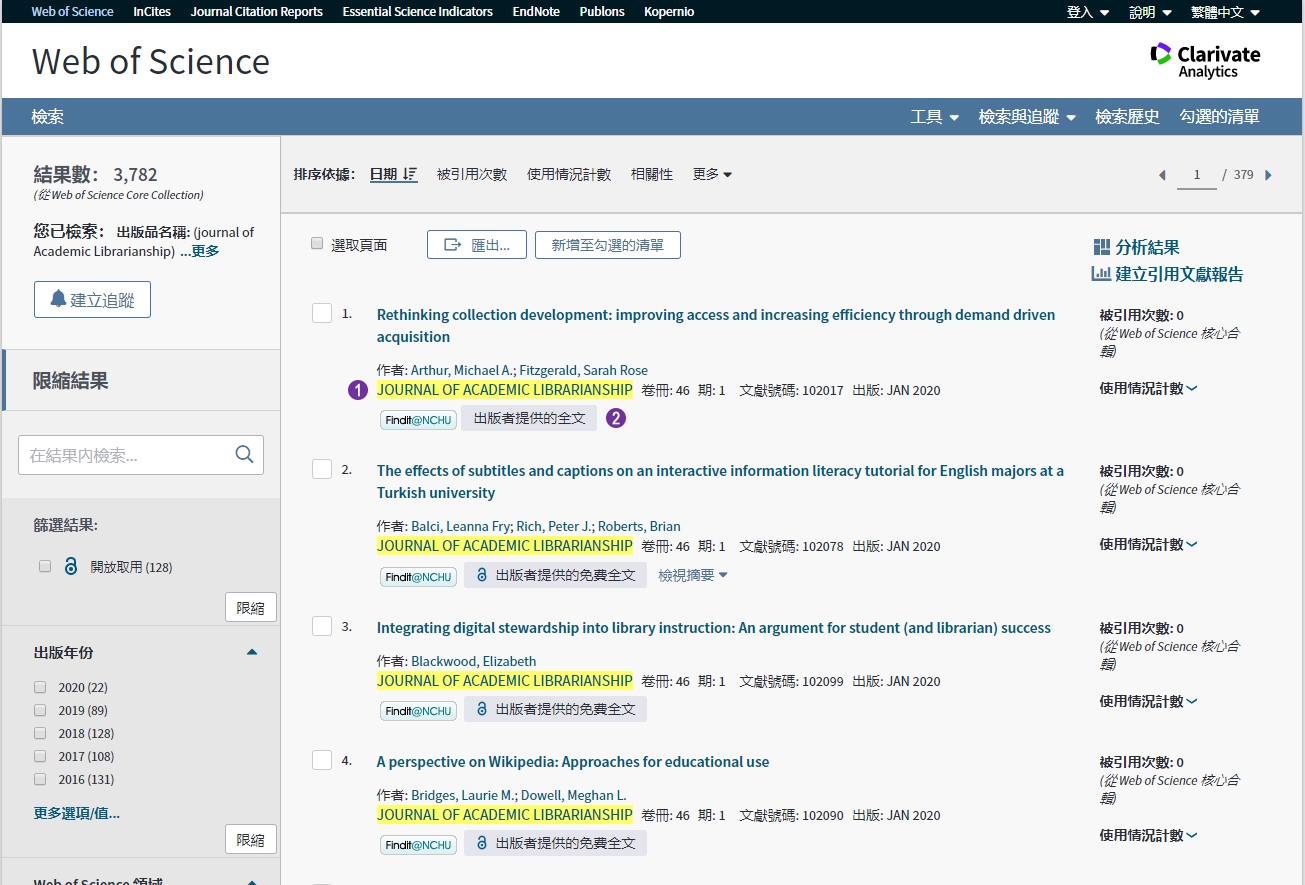Open InCites in top bar
The width and height of the screenshot is (1305, 885).
152,12
